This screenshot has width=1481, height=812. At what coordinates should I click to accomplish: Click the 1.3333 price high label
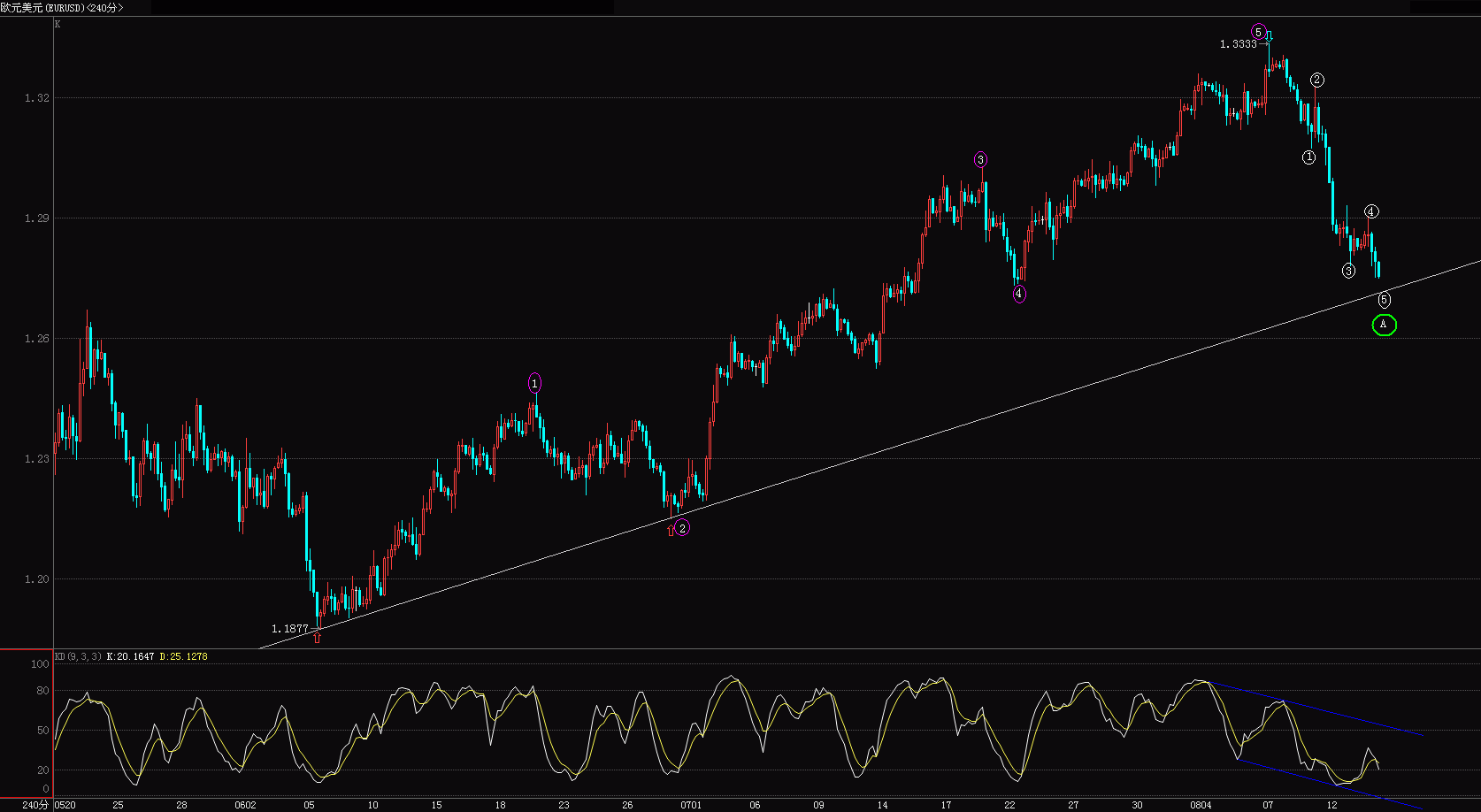click(x=1238, y=41)
